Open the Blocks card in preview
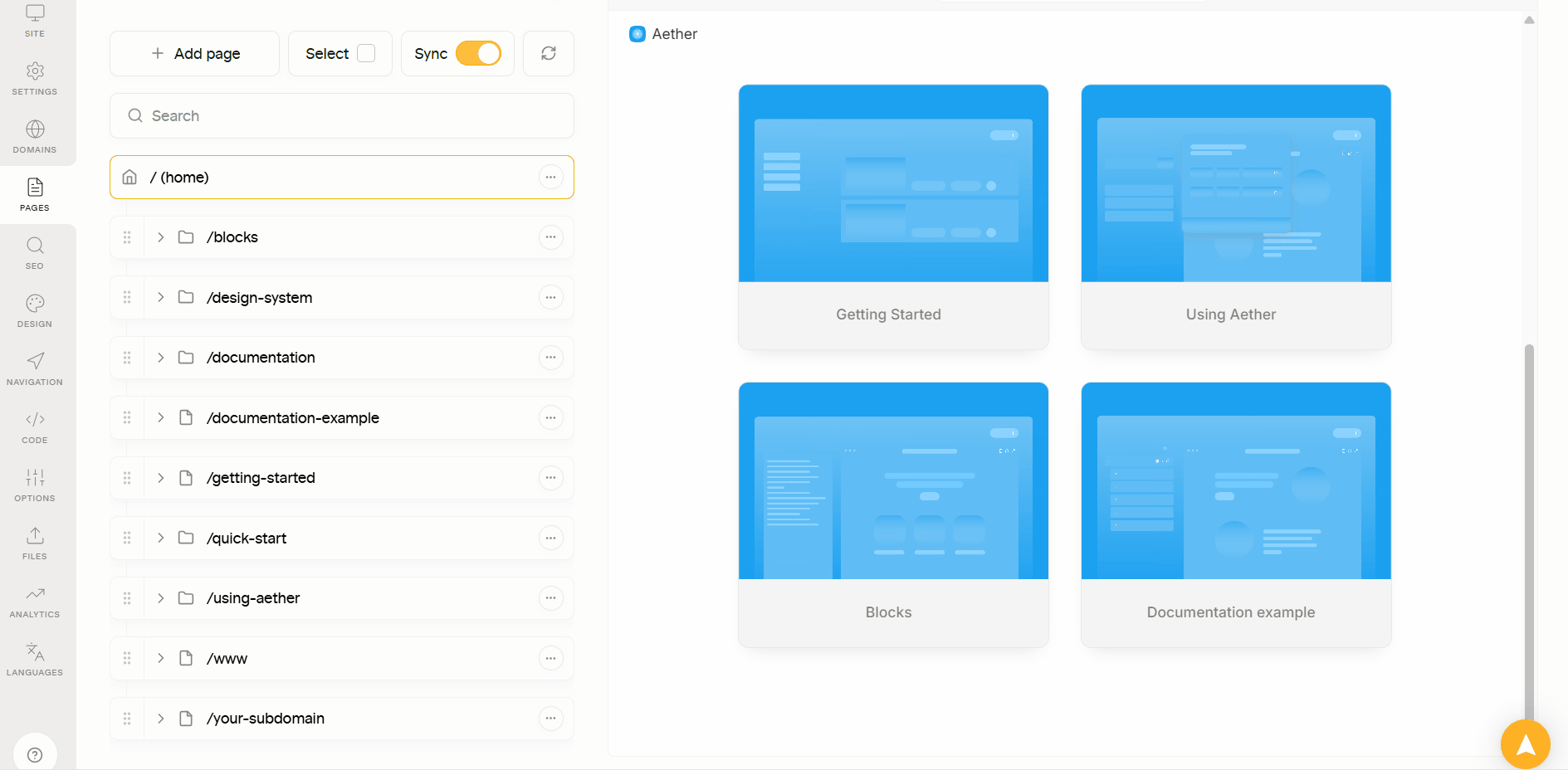This screenshot has height=770, width=1568. tap(893, 514)
